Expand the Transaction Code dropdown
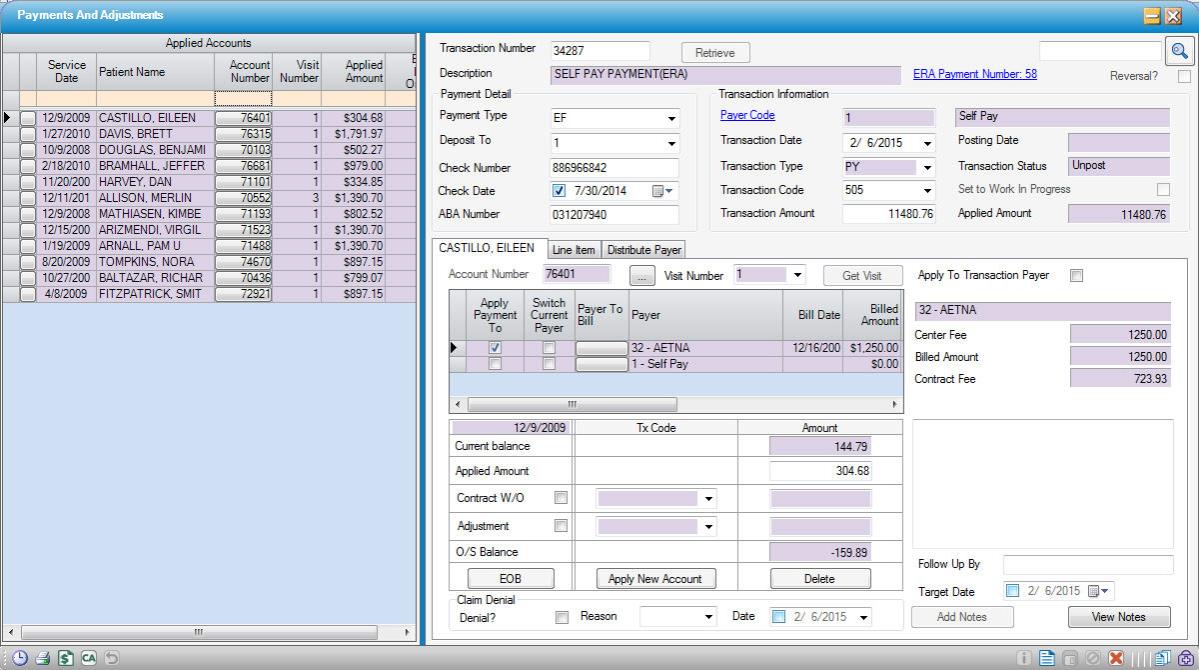The width and height of the screenshot is (1199, 670). pyautogui.click(x=927, y=191)
